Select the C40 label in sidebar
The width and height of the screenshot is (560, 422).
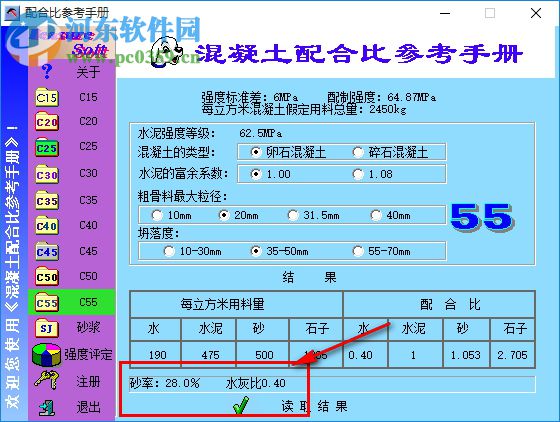(88, 225)
